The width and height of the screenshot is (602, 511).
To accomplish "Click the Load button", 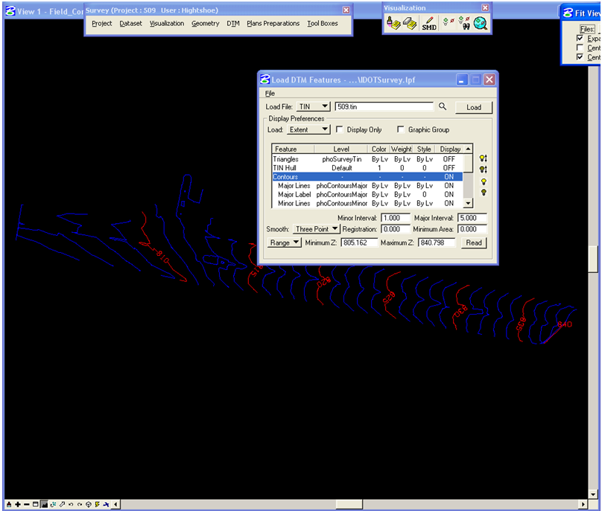I will click(x=474, y=107).
